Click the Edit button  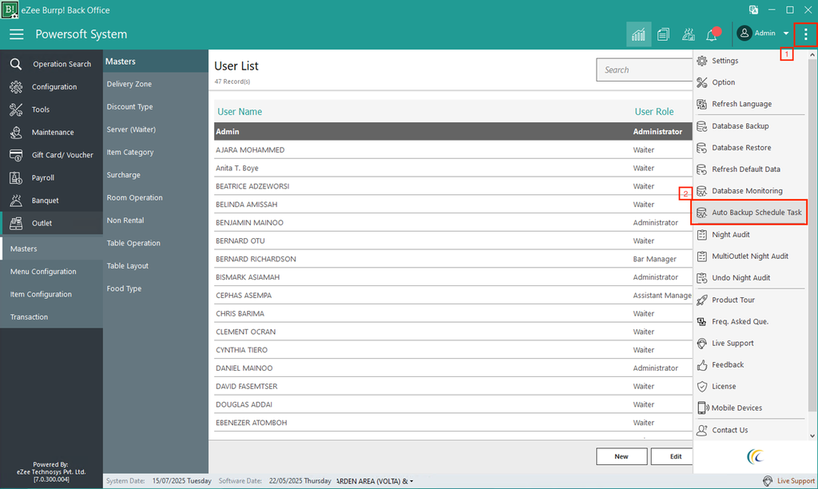pos(675,456)
